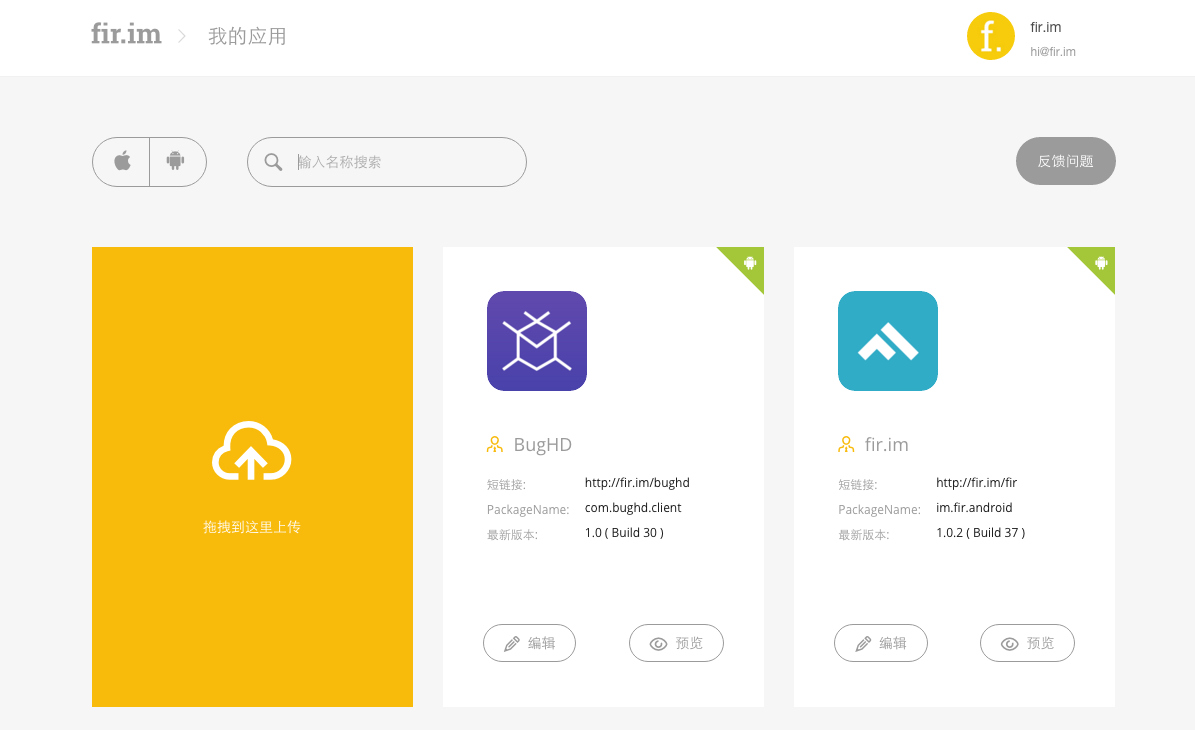Screen dimensions: 1195x730
Task: Click the owner icon beside BugHD title
Action: (x=495, y=444)
